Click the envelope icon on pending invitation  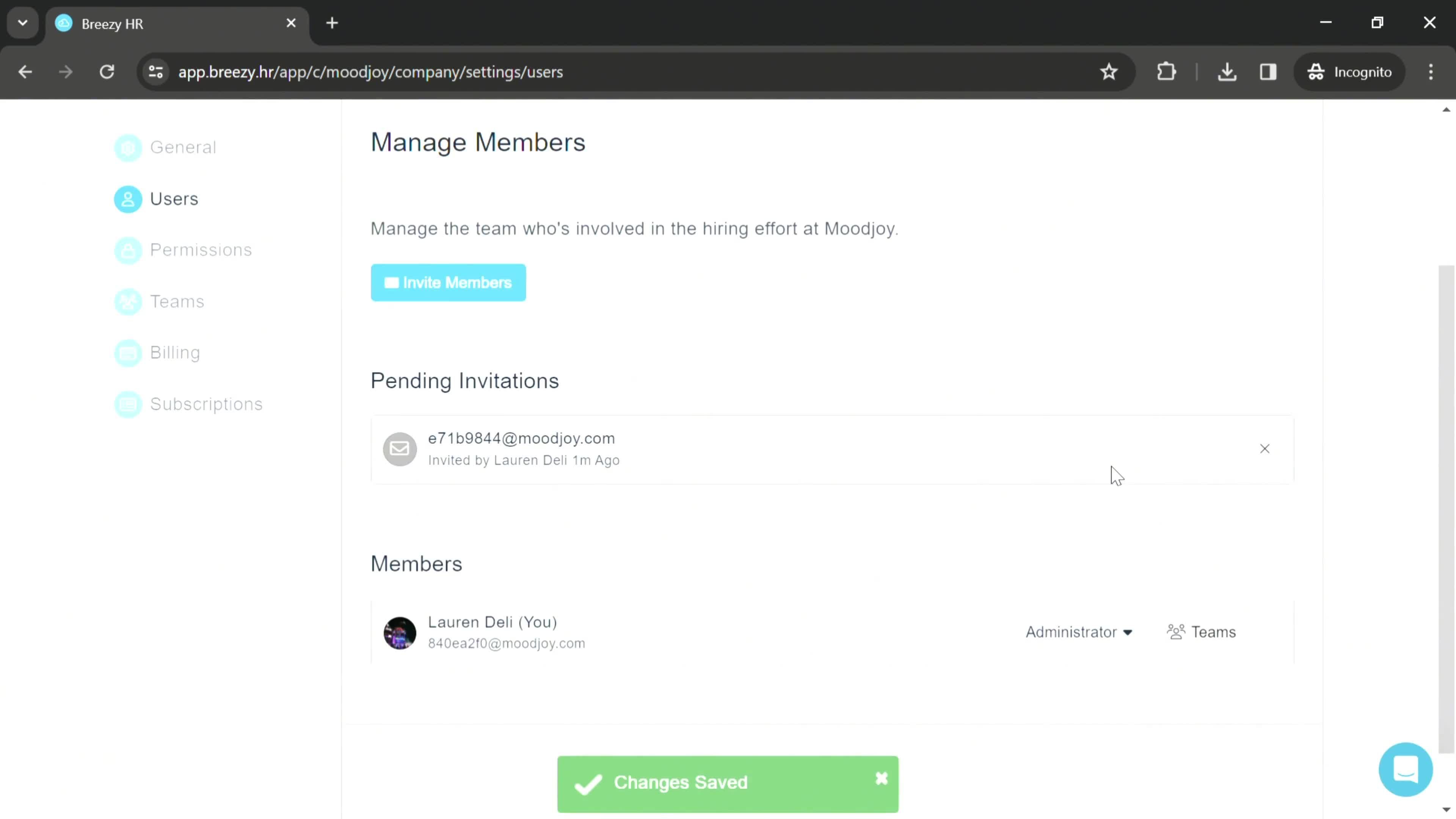tap(399, 448)
